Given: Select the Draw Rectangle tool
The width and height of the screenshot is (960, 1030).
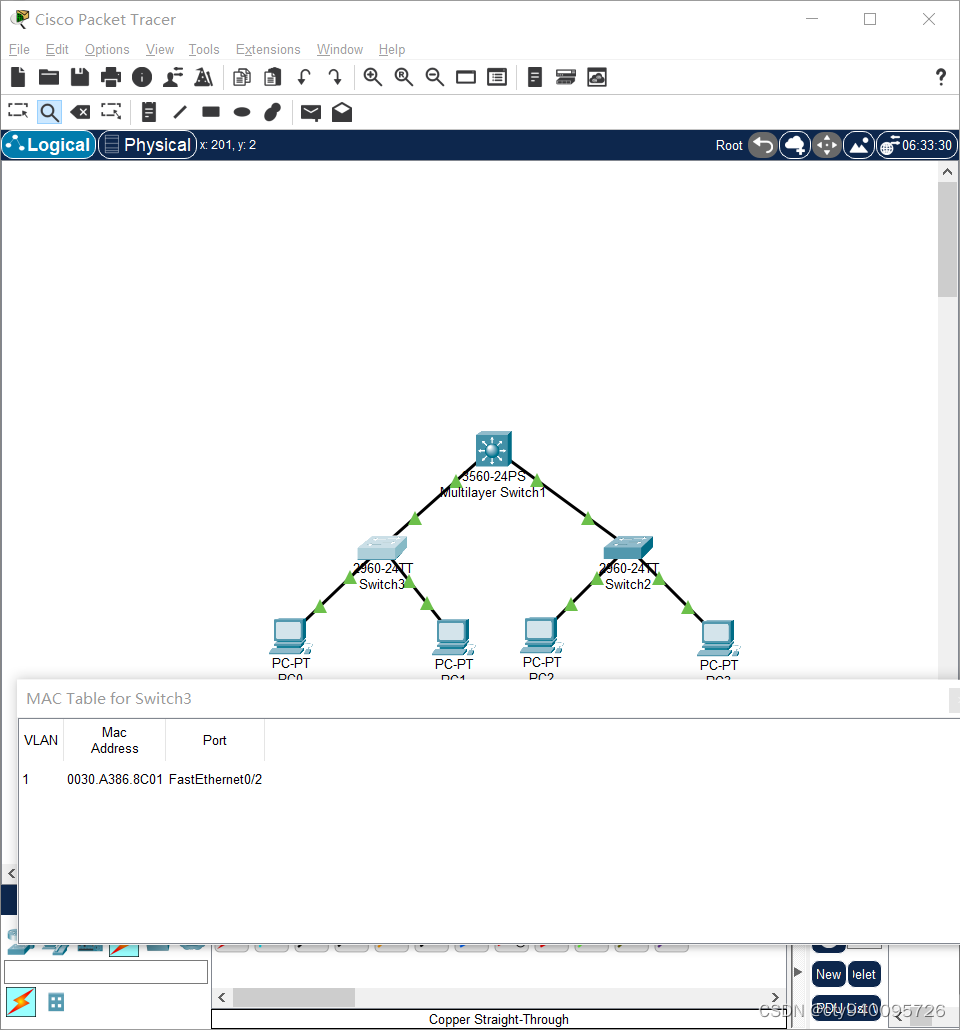Looking at the screenshot, I should coord(211,112).
